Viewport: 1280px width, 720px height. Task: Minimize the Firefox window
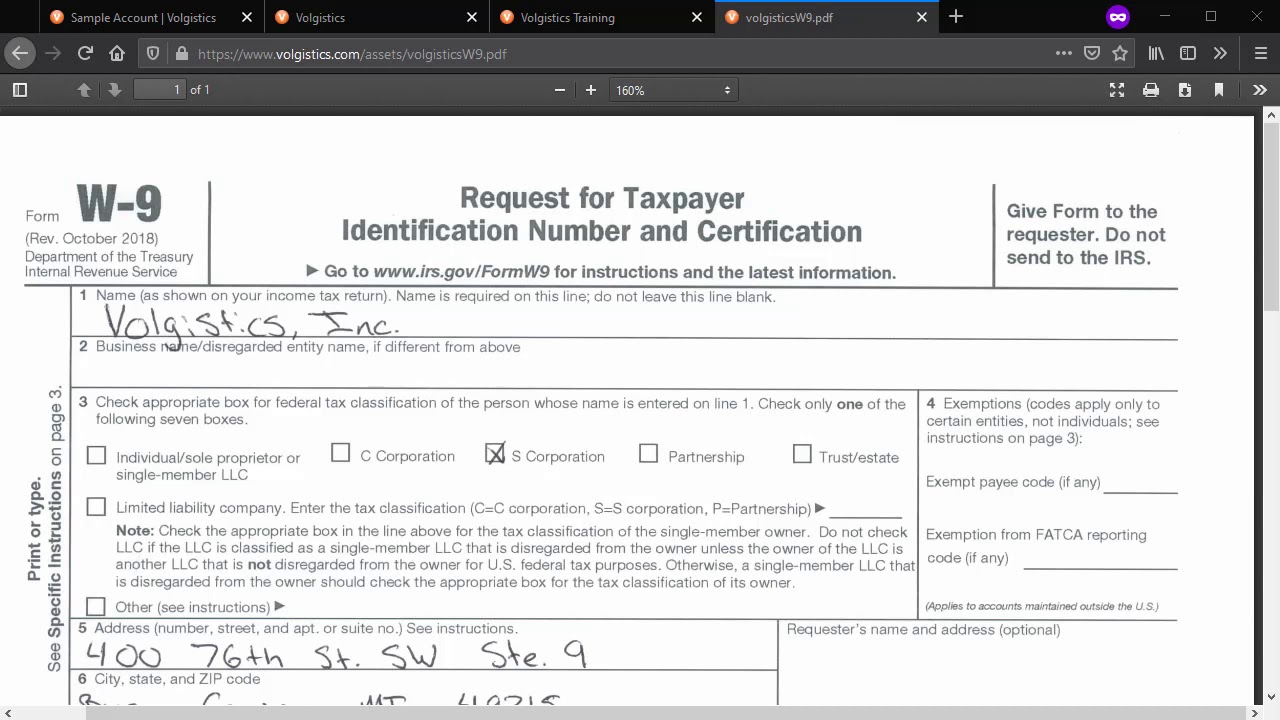point(1165,17)
